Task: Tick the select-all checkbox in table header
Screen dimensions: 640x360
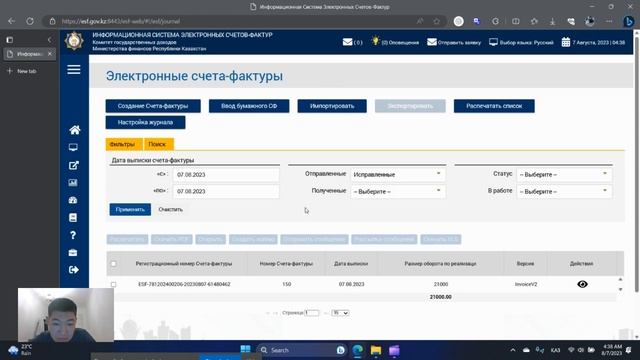Action: 113,264
